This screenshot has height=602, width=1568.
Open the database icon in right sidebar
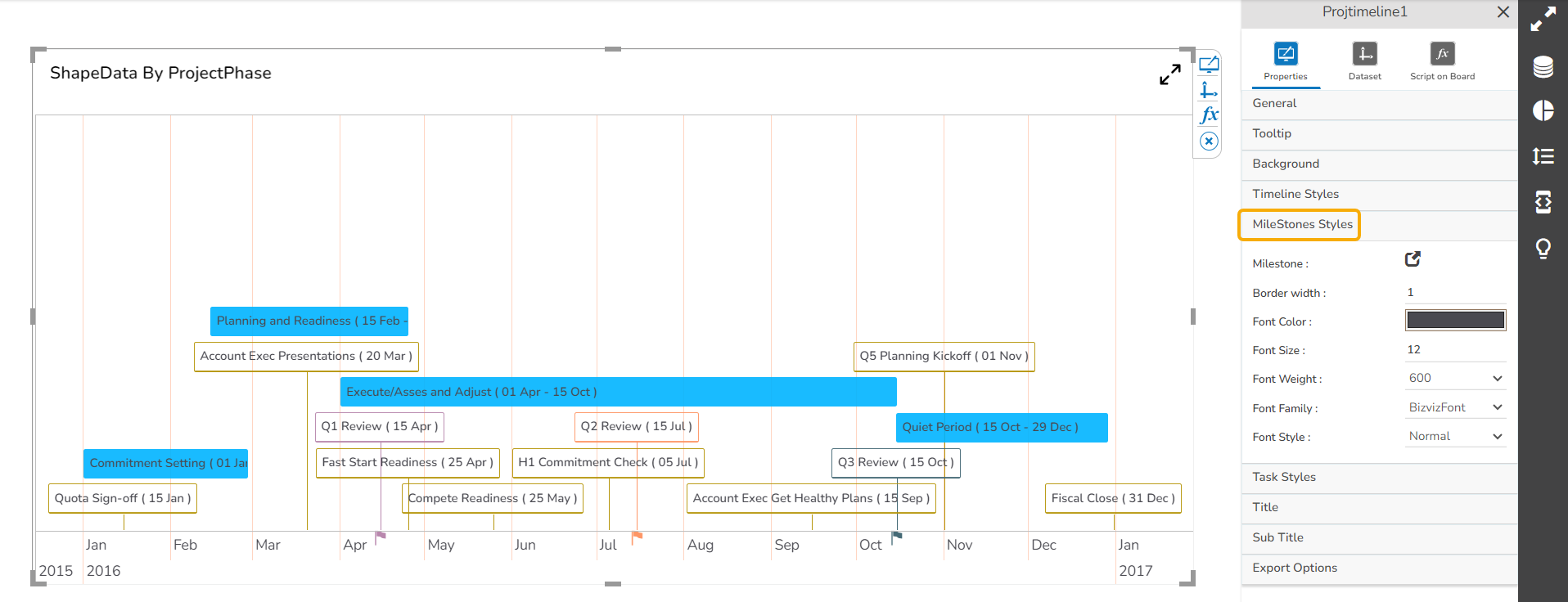1543,67
